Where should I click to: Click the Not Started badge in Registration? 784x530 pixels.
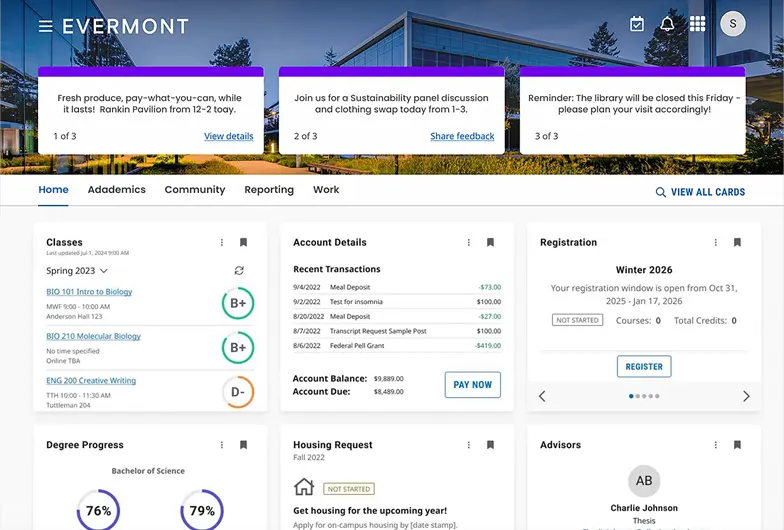click(578, 320)
